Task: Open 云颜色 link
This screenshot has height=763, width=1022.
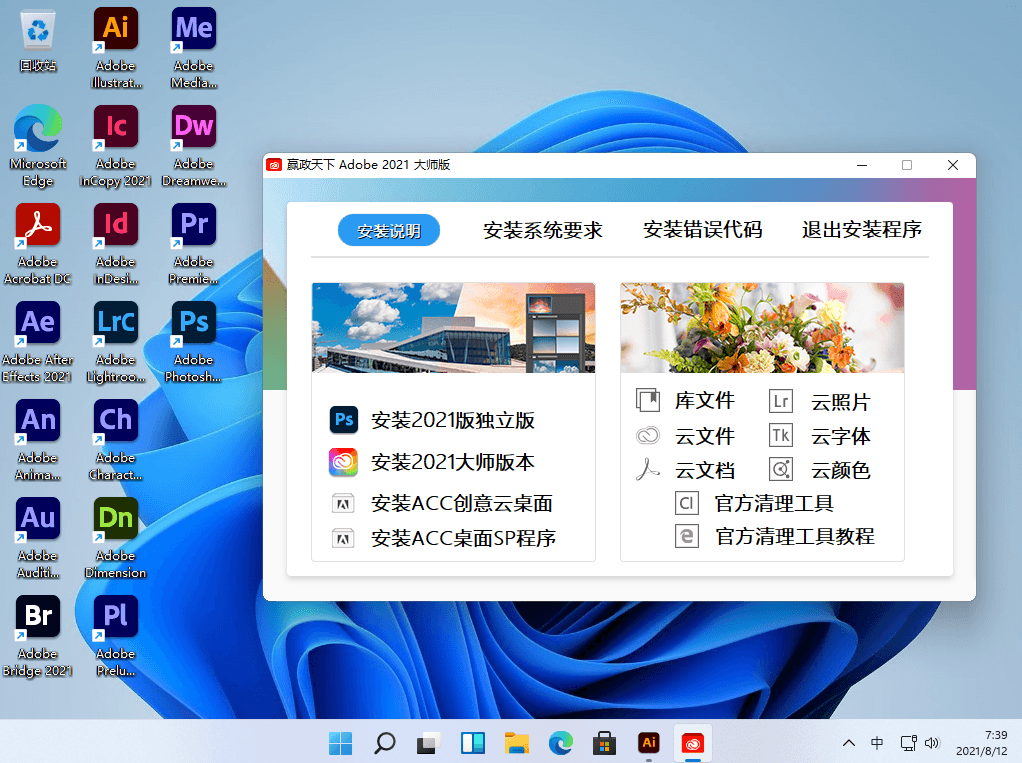Action: point(841,470)
